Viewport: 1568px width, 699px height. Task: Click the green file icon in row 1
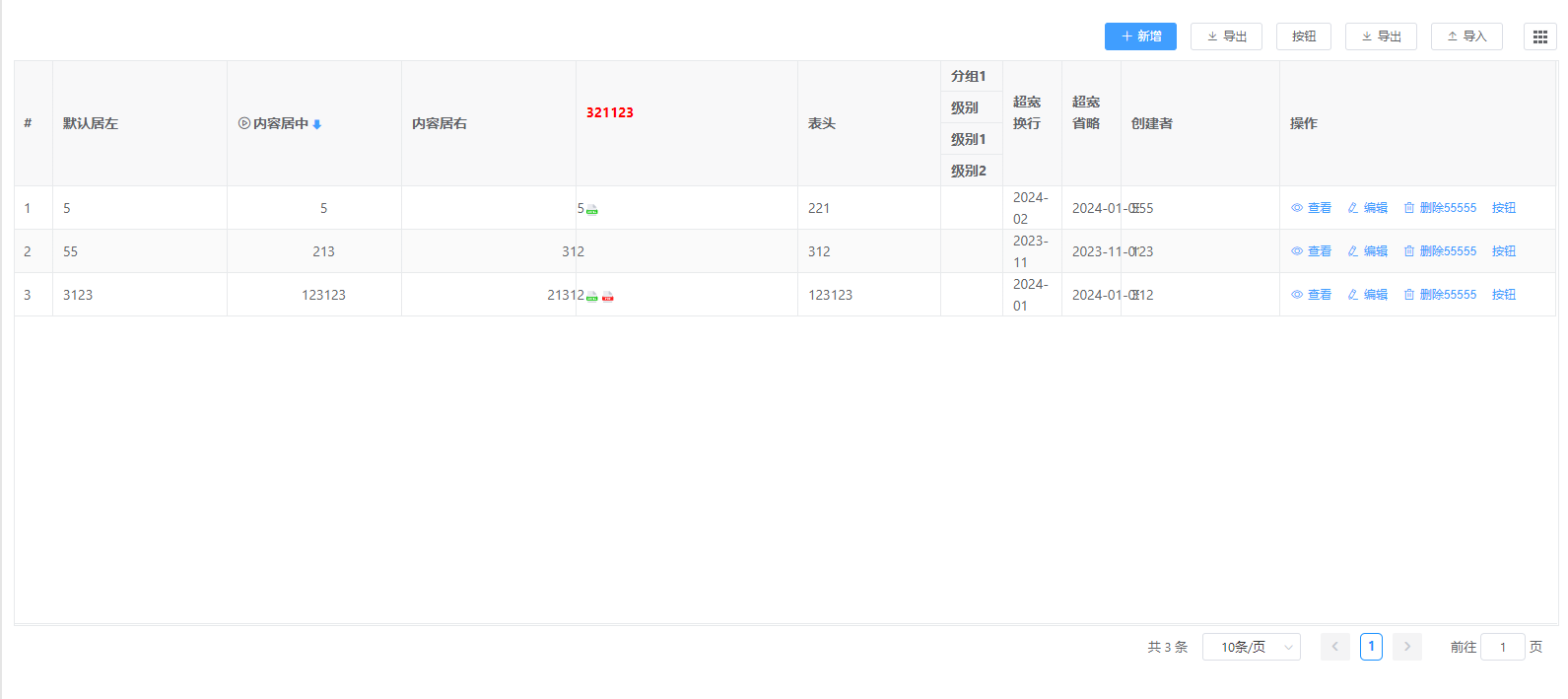(x=591, y=209)
